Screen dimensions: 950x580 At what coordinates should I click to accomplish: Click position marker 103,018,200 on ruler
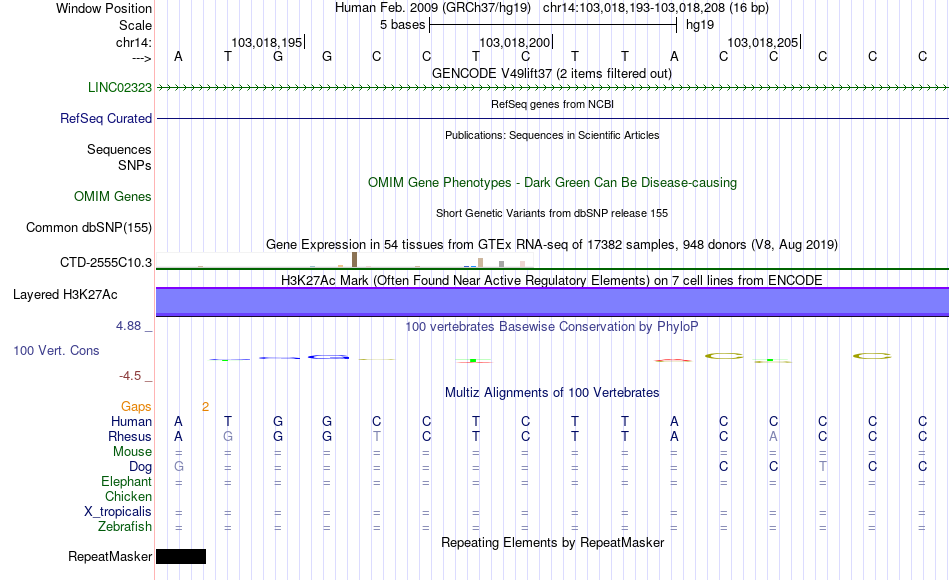point(515,42)
